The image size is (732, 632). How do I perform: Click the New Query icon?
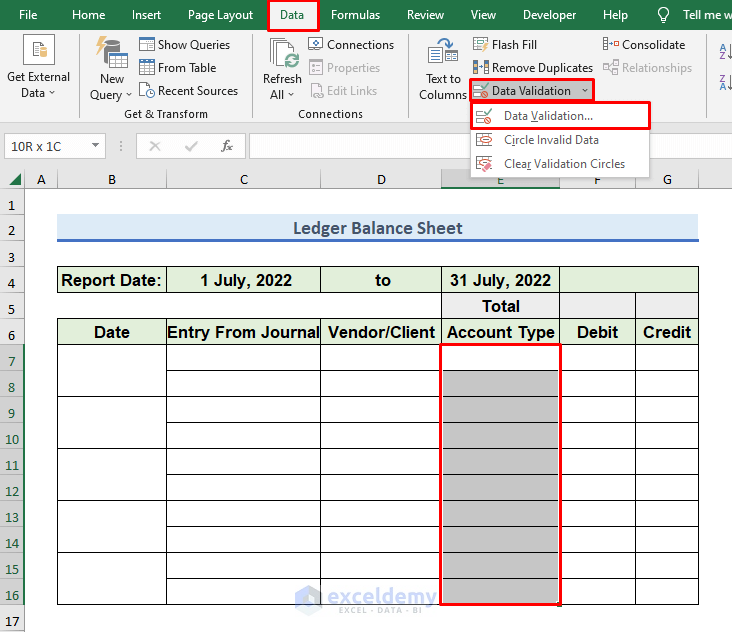pyautogui.click(x=112, y=52)
